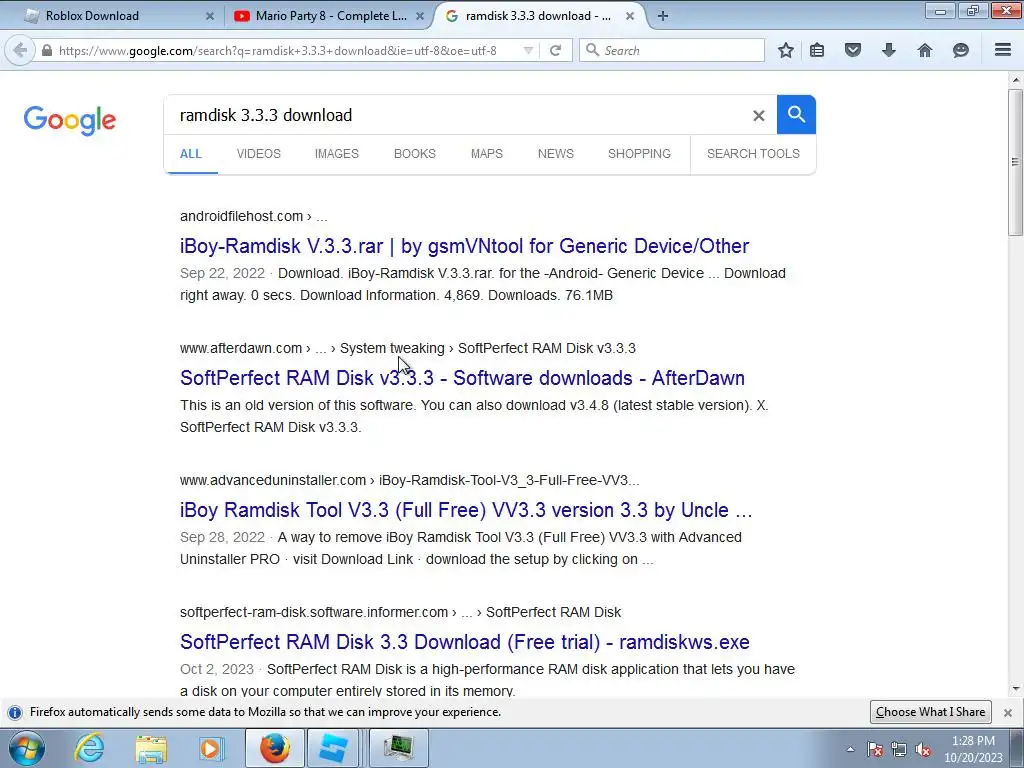Select the ALL search filter
1024x768 pixels.
(x=191, y=153)
